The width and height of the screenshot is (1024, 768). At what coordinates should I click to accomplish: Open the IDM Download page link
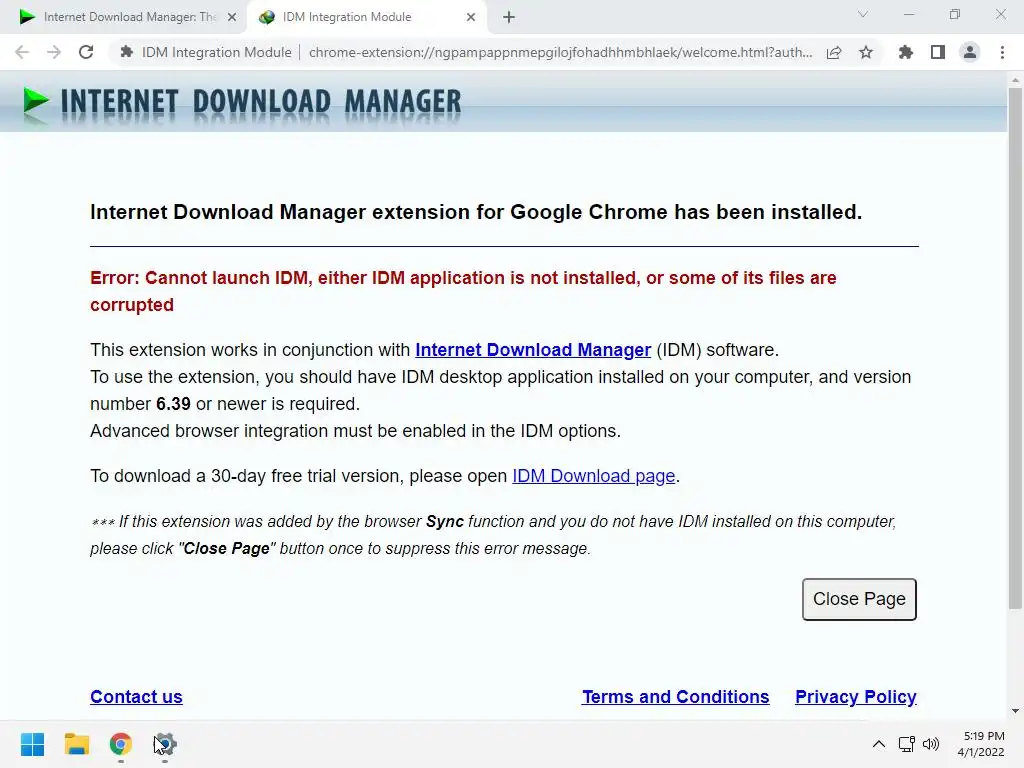pos(594,476)
